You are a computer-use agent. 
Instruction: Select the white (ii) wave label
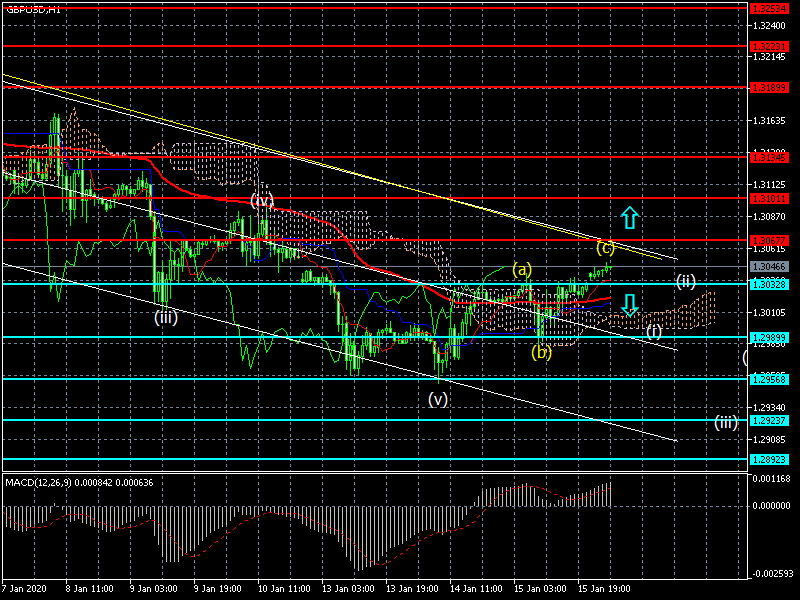pos(686,281)
